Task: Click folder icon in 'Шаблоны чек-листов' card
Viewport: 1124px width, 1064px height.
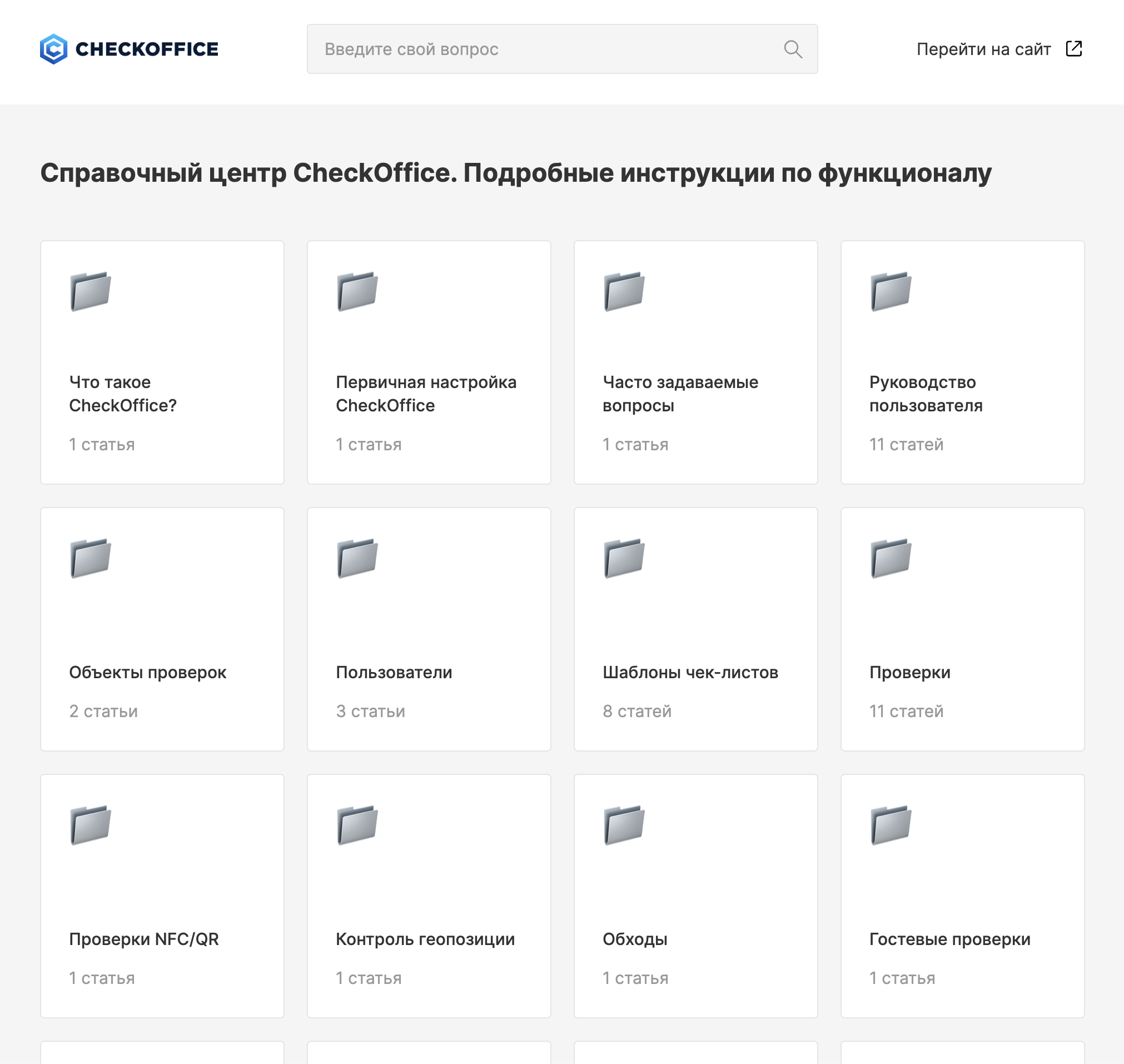Action: click(x=624, y=558)
